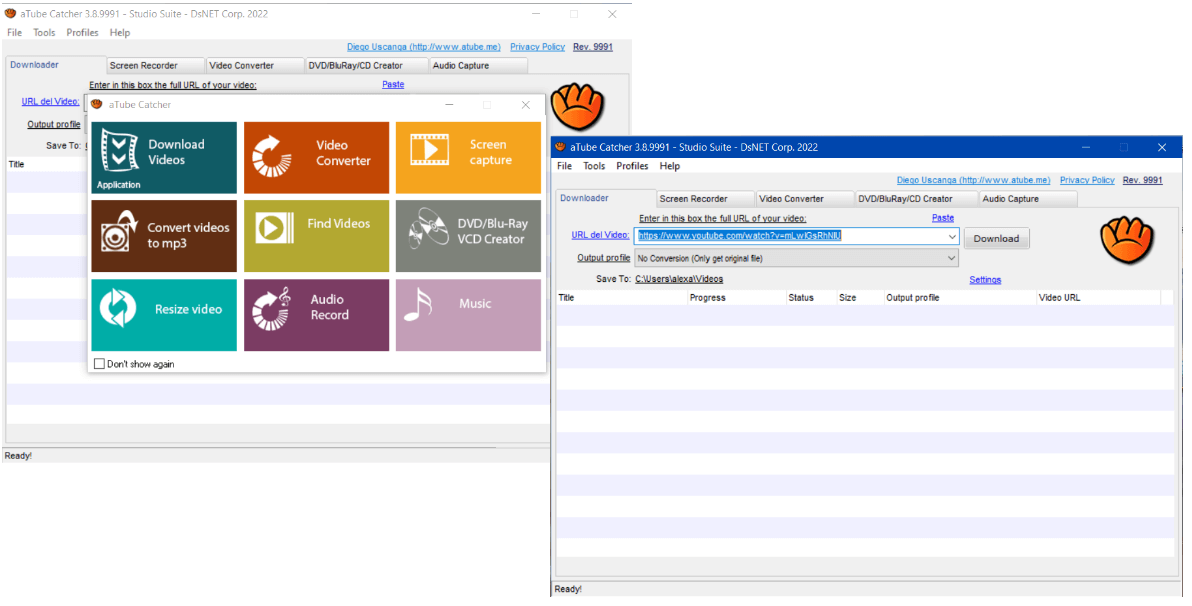The image size is (1192, 606).
Task: Click URL del Video label link in left window
Action: (x=50, y=102)
